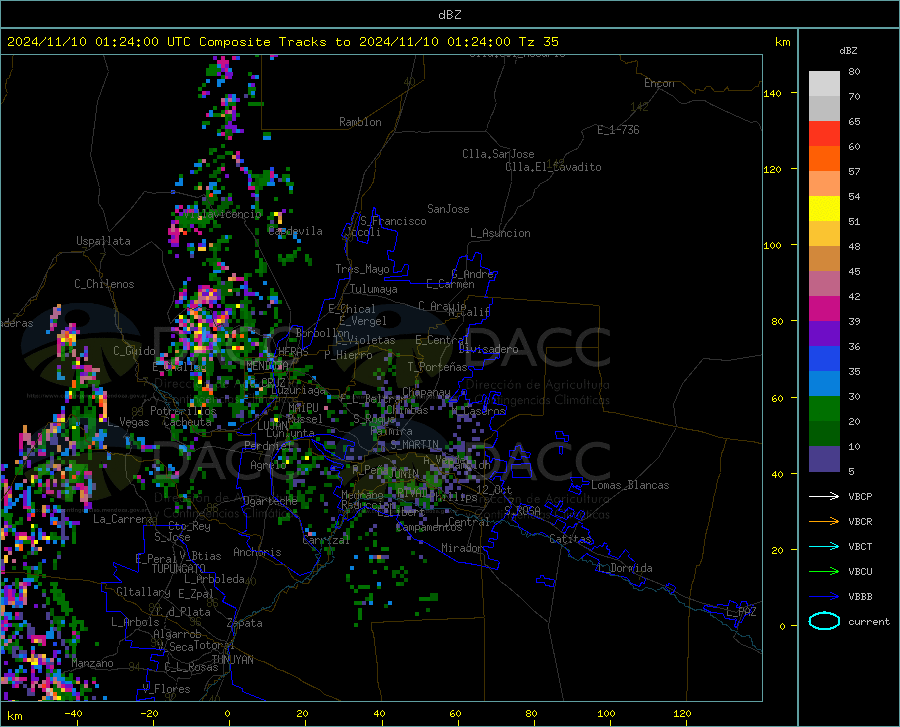Click the 'E_1-736' map label
Viewport: 900px width, 727px height.
[618, 130]
